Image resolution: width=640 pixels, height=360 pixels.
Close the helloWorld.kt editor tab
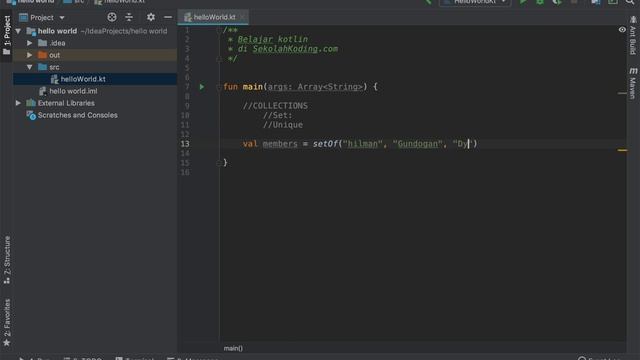(x=242, y=17)
